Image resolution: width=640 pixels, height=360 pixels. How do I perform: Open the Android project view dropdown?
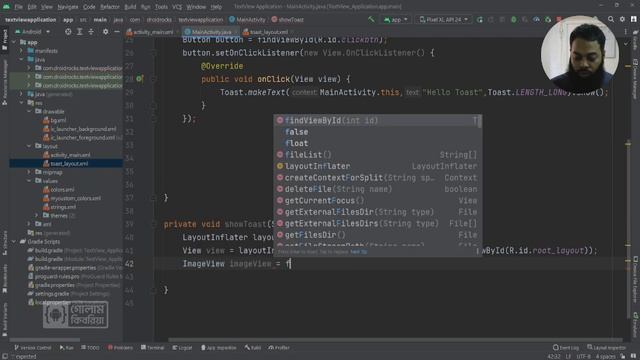pos(32,31)
